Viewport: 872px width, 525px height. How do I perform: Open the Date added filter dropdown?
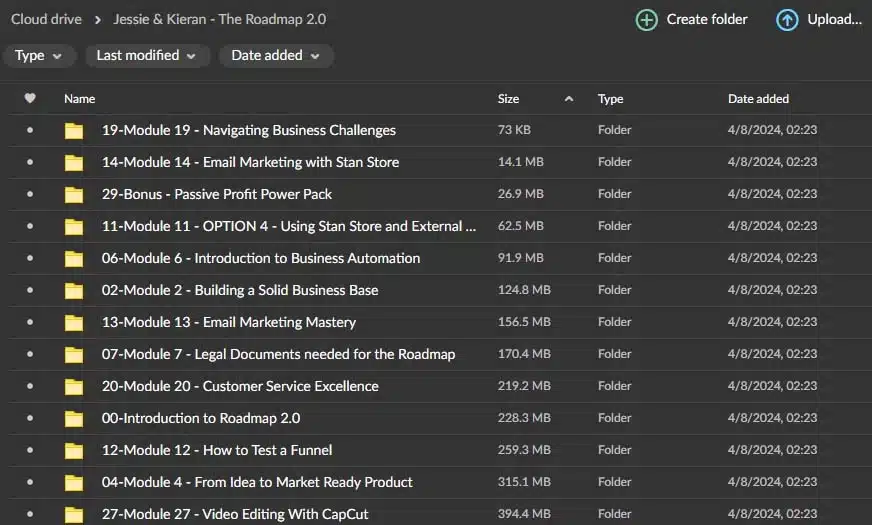(x=276, y=56)
